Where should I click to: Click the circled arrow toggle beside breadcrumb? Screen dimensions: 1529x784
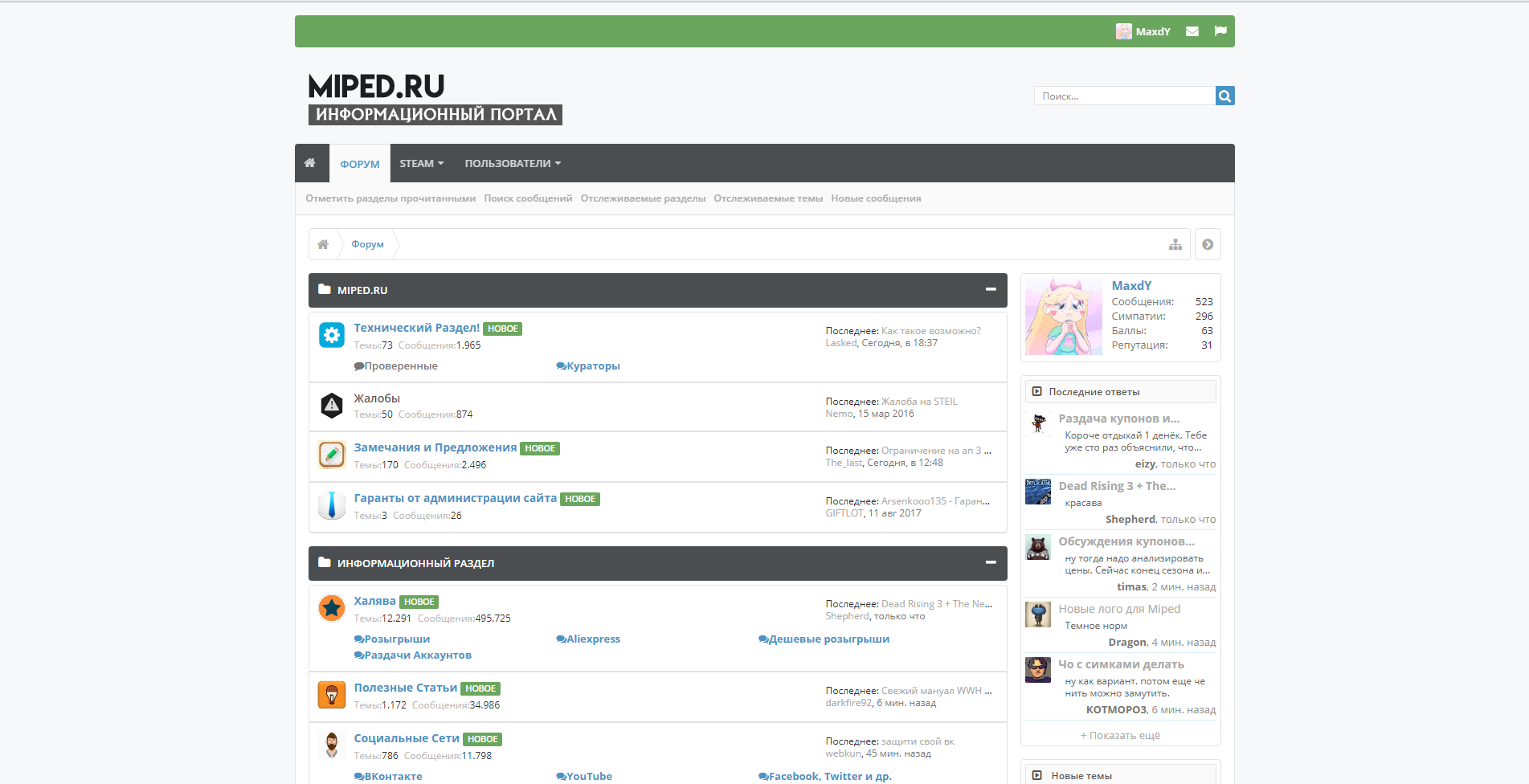point(1208,244)
